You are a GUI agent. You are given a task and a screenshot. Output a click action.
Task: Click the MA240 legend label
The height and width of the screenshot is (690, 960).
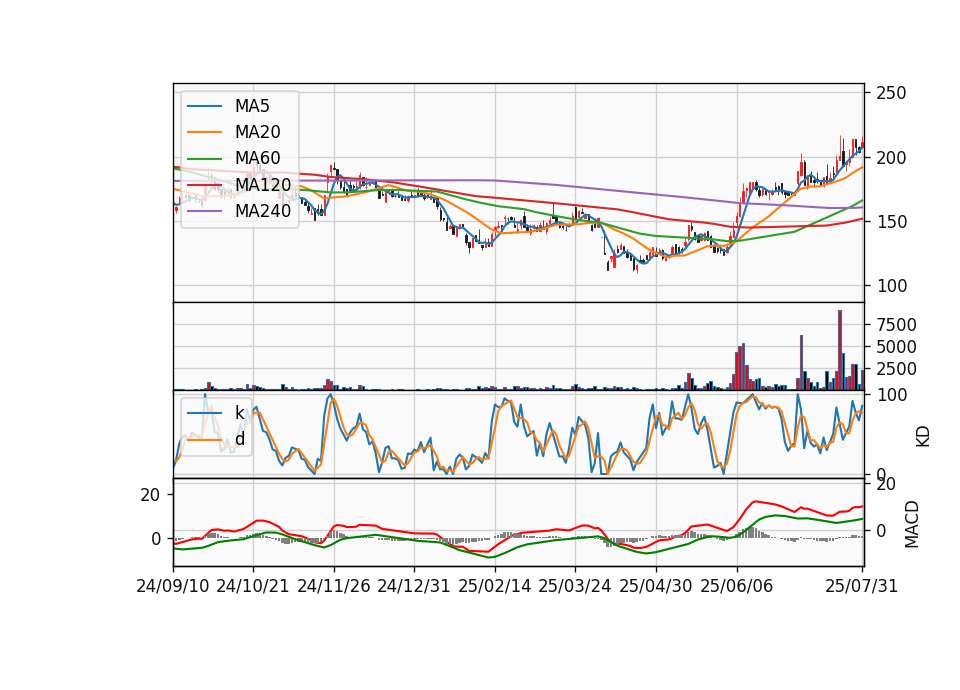tap(263, 211)
